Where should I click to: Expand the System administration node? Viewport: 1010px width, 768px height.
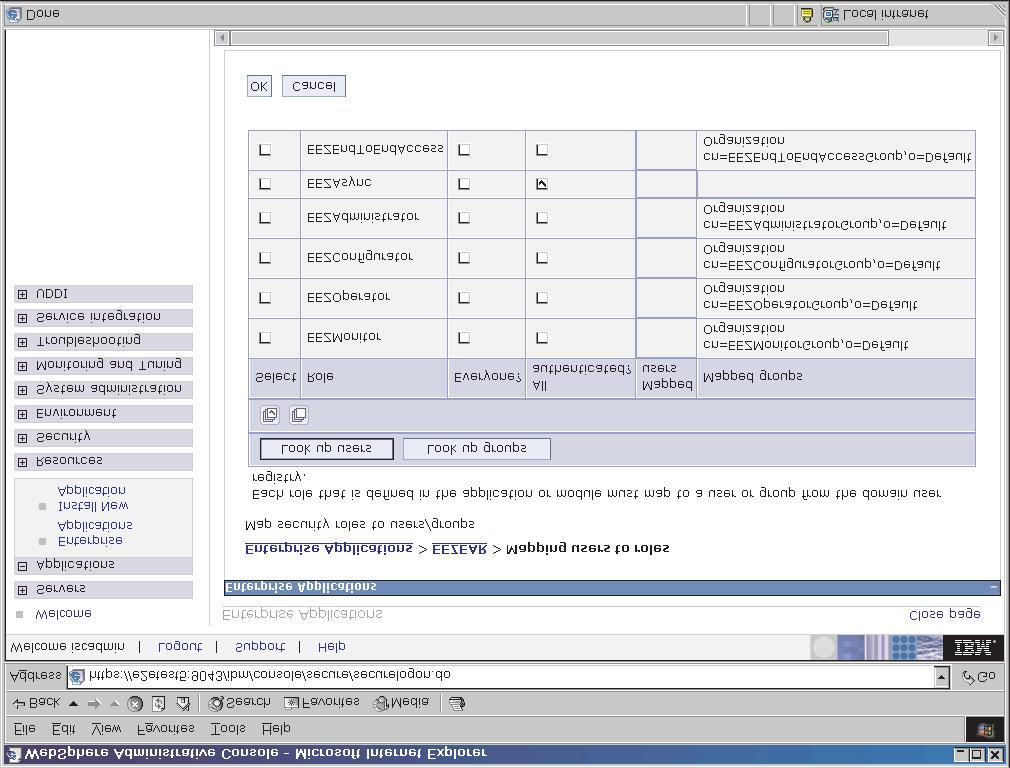[x=23, y=390]
